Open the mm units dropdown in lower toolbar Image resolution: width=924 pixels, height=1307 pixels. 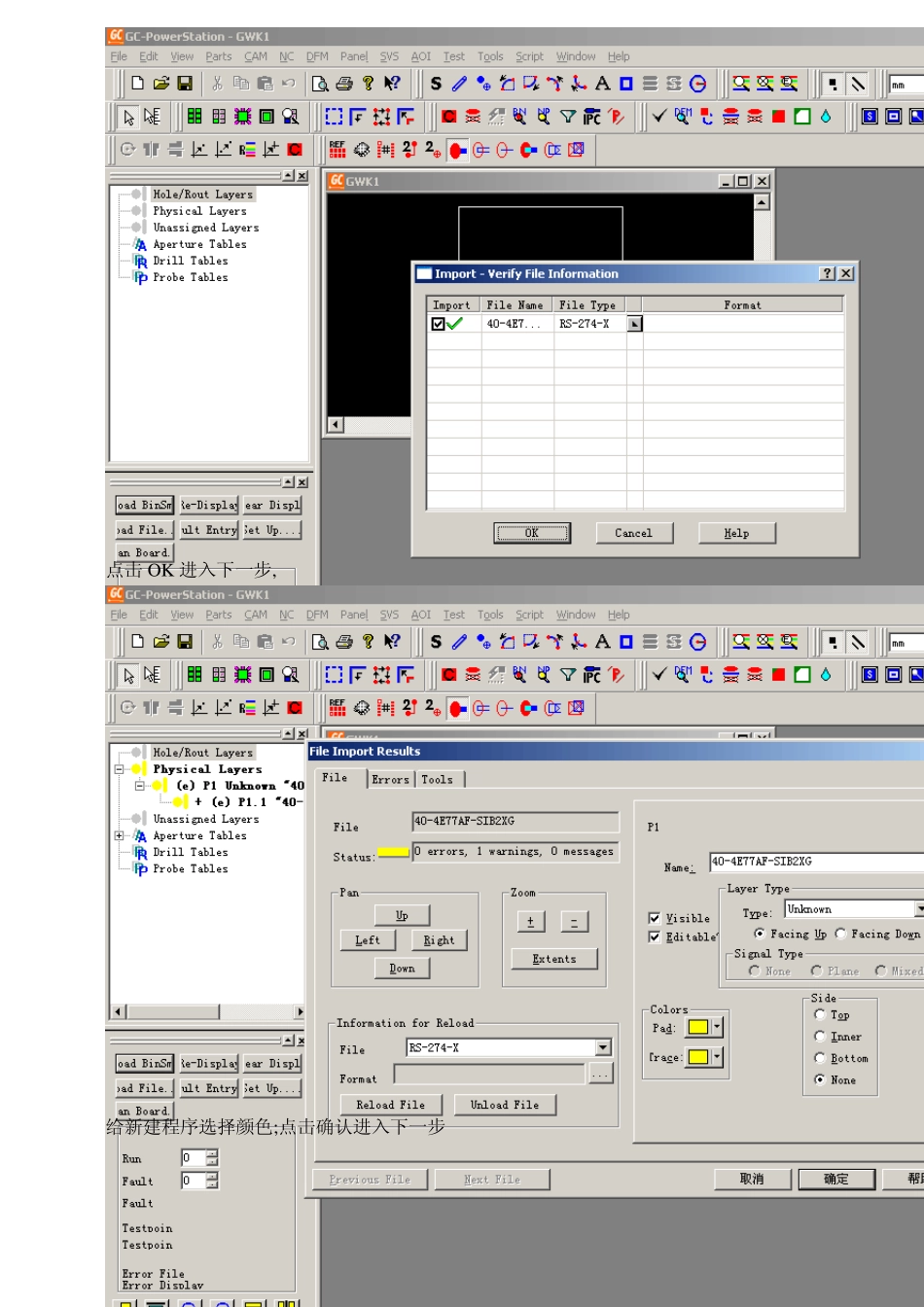point(906,643)
